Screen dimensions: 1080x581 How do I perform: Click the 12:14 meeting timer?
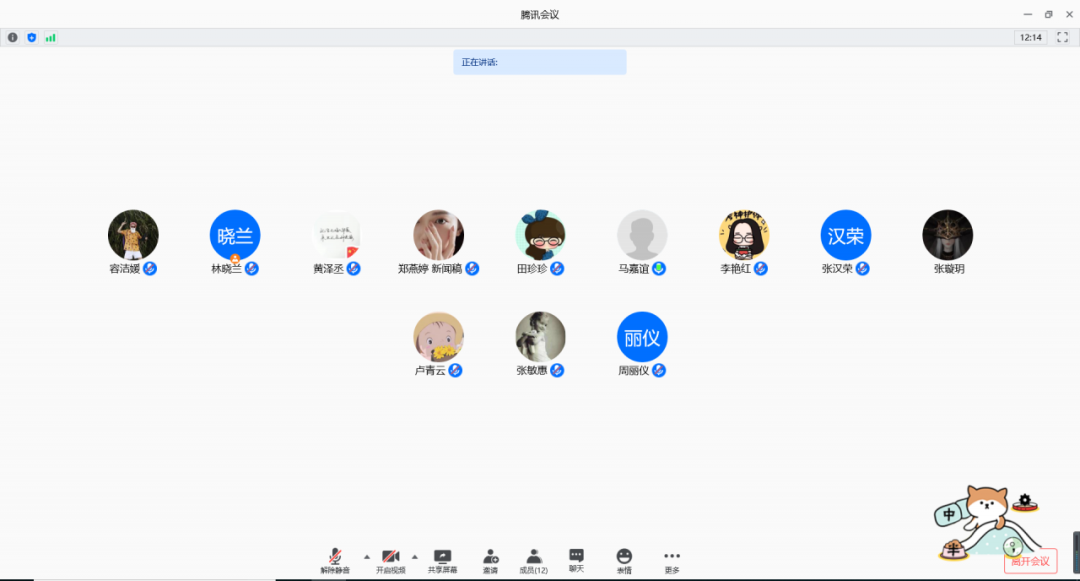1030,37
